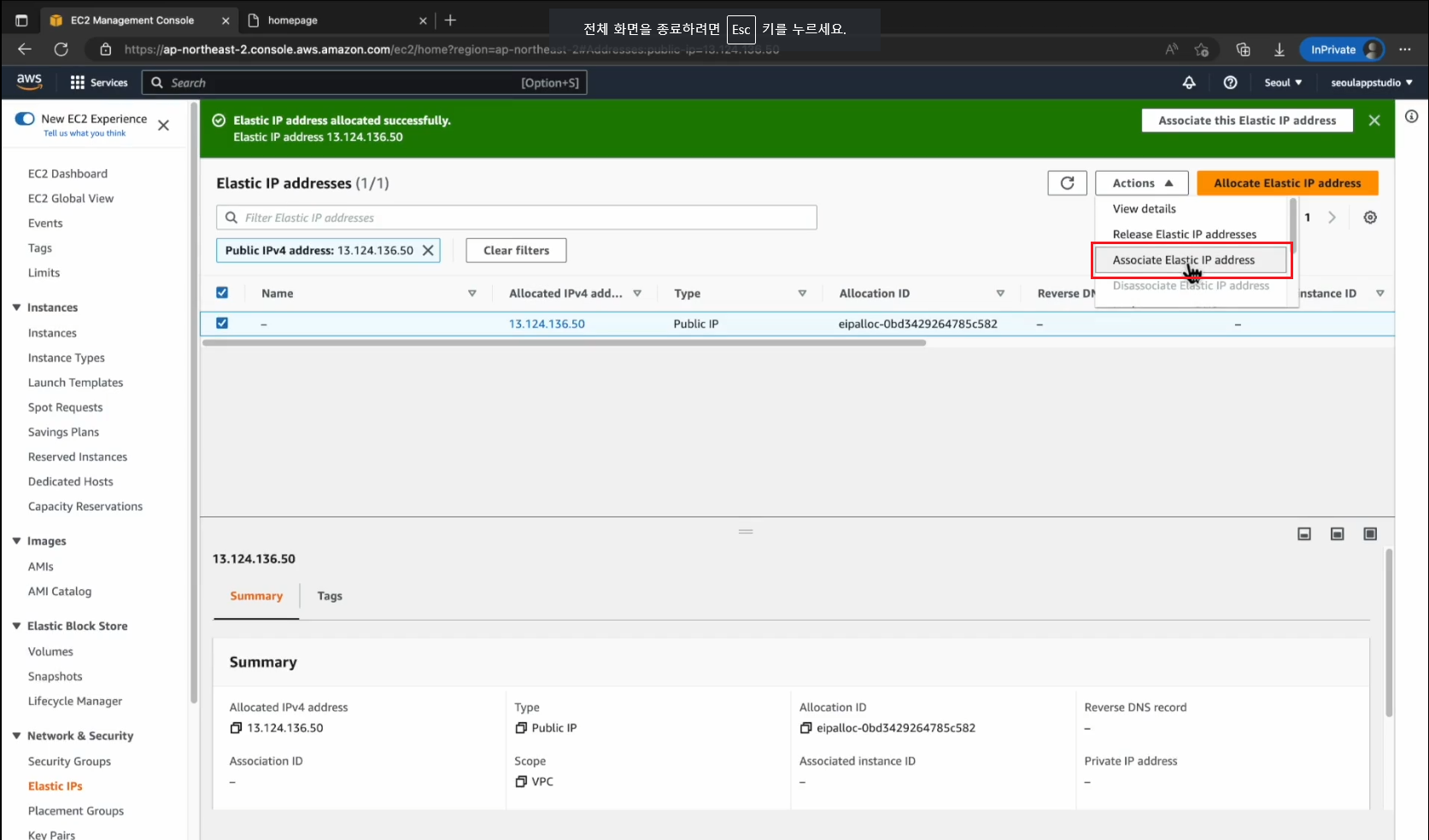Go to next page of results
Screen dimensions: 1429x840
1332,218
